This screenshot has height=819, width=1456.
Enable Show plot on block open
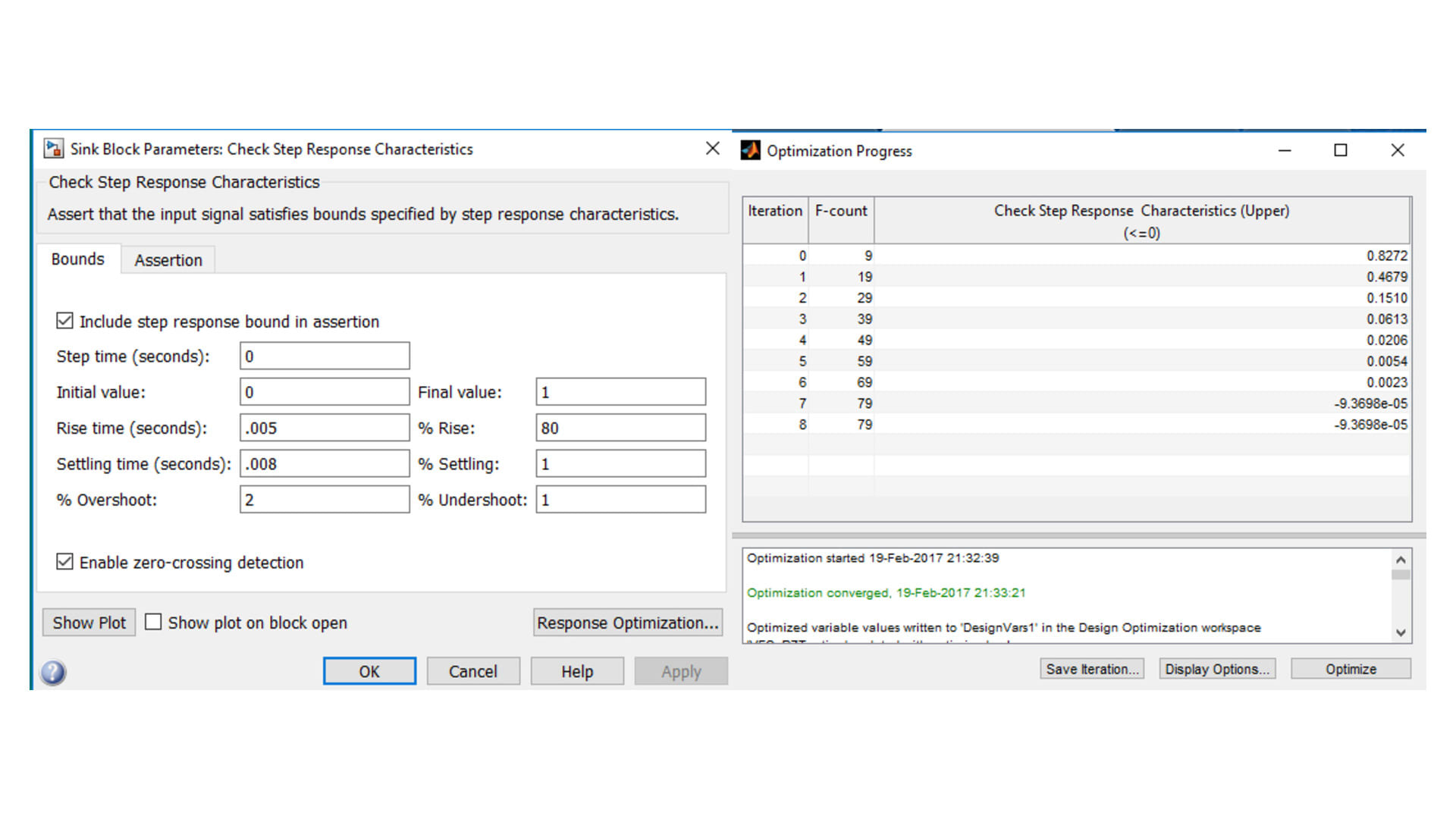click(153, 622)
